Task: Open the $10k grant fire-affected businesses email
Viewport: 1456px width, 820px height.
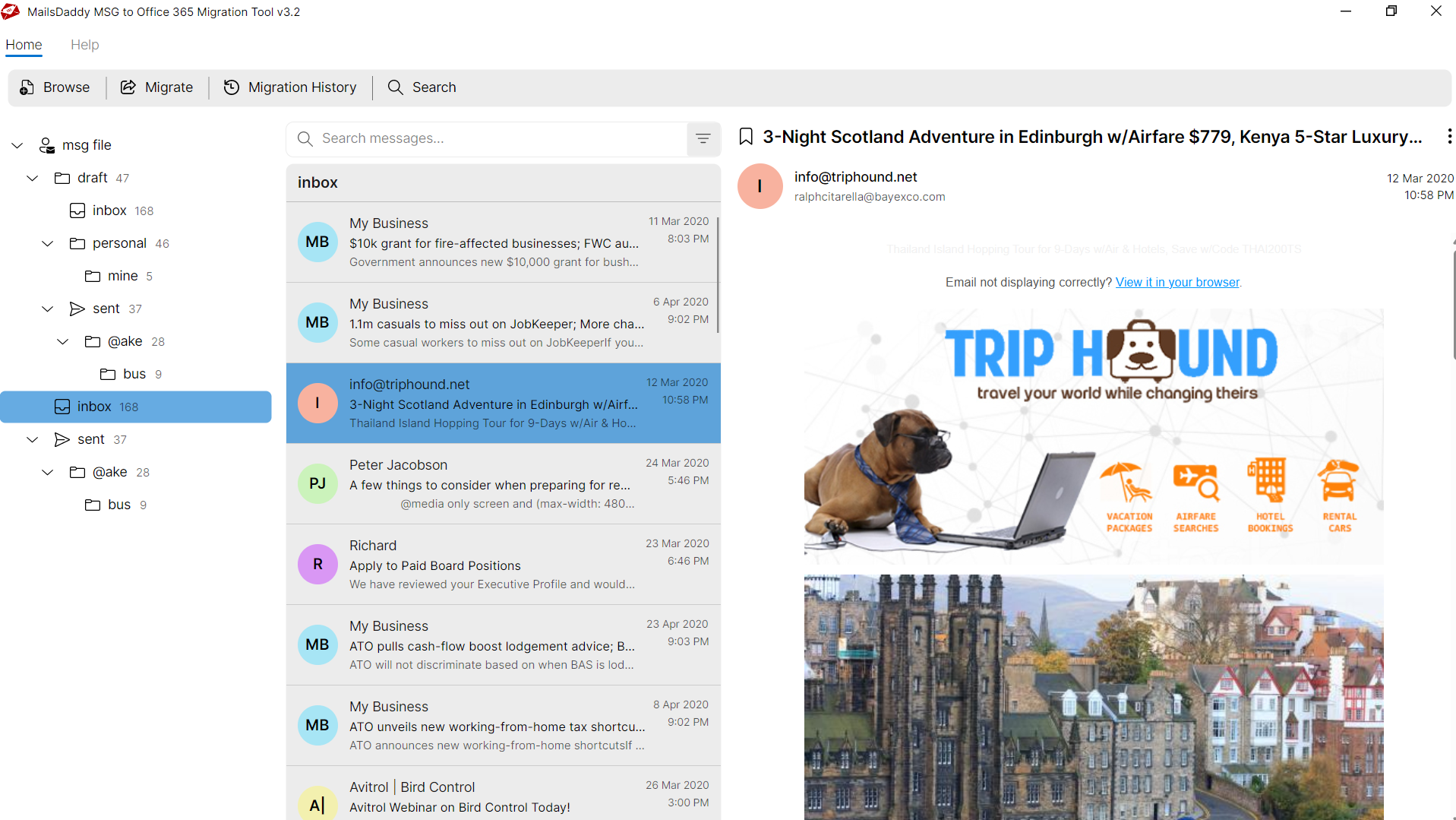Action: (503, 242)
